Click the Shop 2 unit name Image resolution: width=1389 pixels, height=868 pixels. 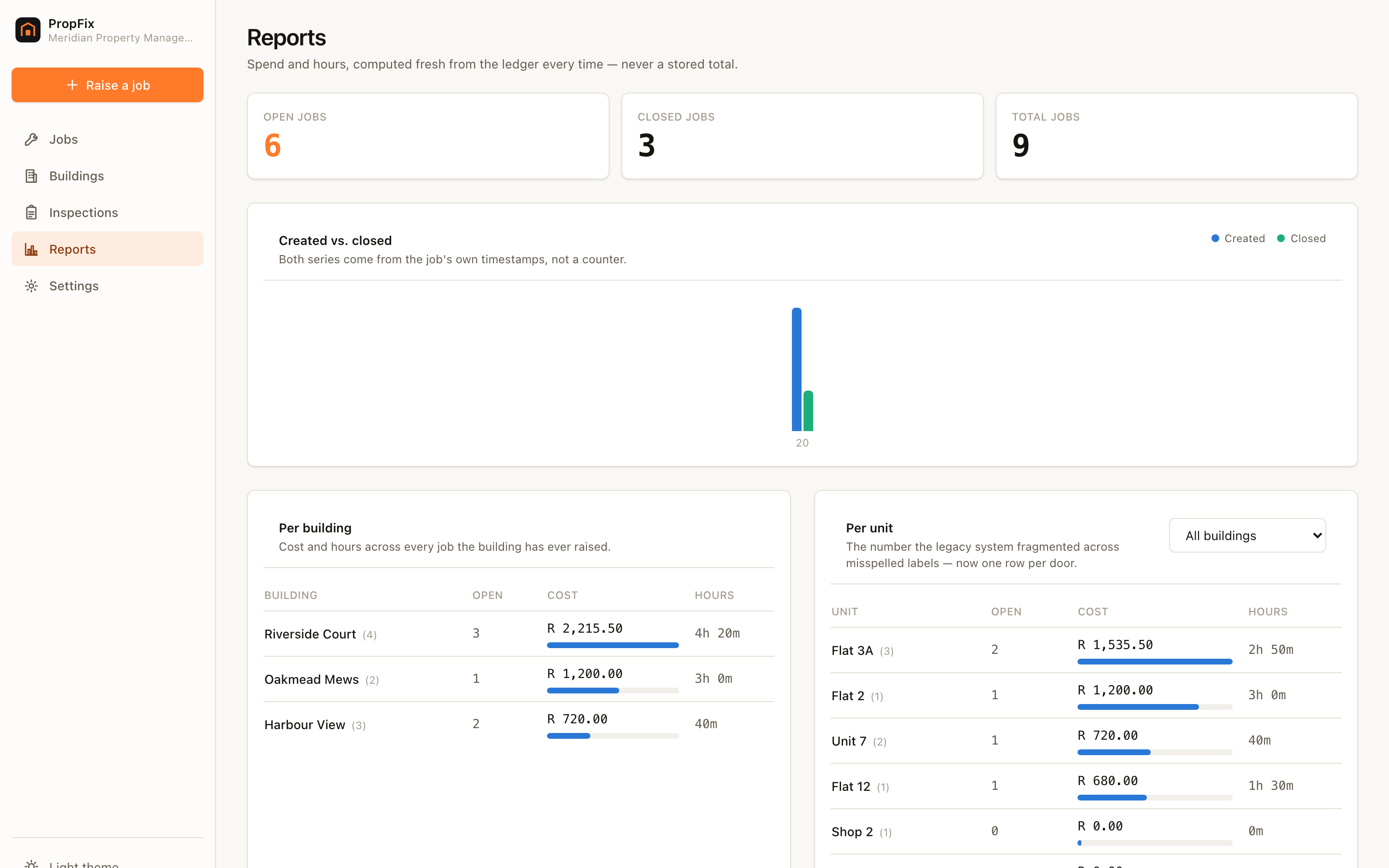852,832
